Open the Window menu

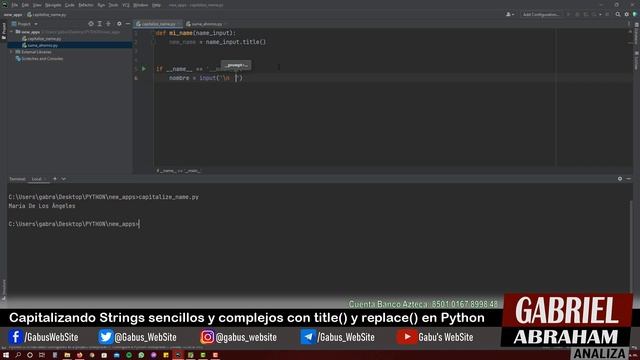coord(140,5)
